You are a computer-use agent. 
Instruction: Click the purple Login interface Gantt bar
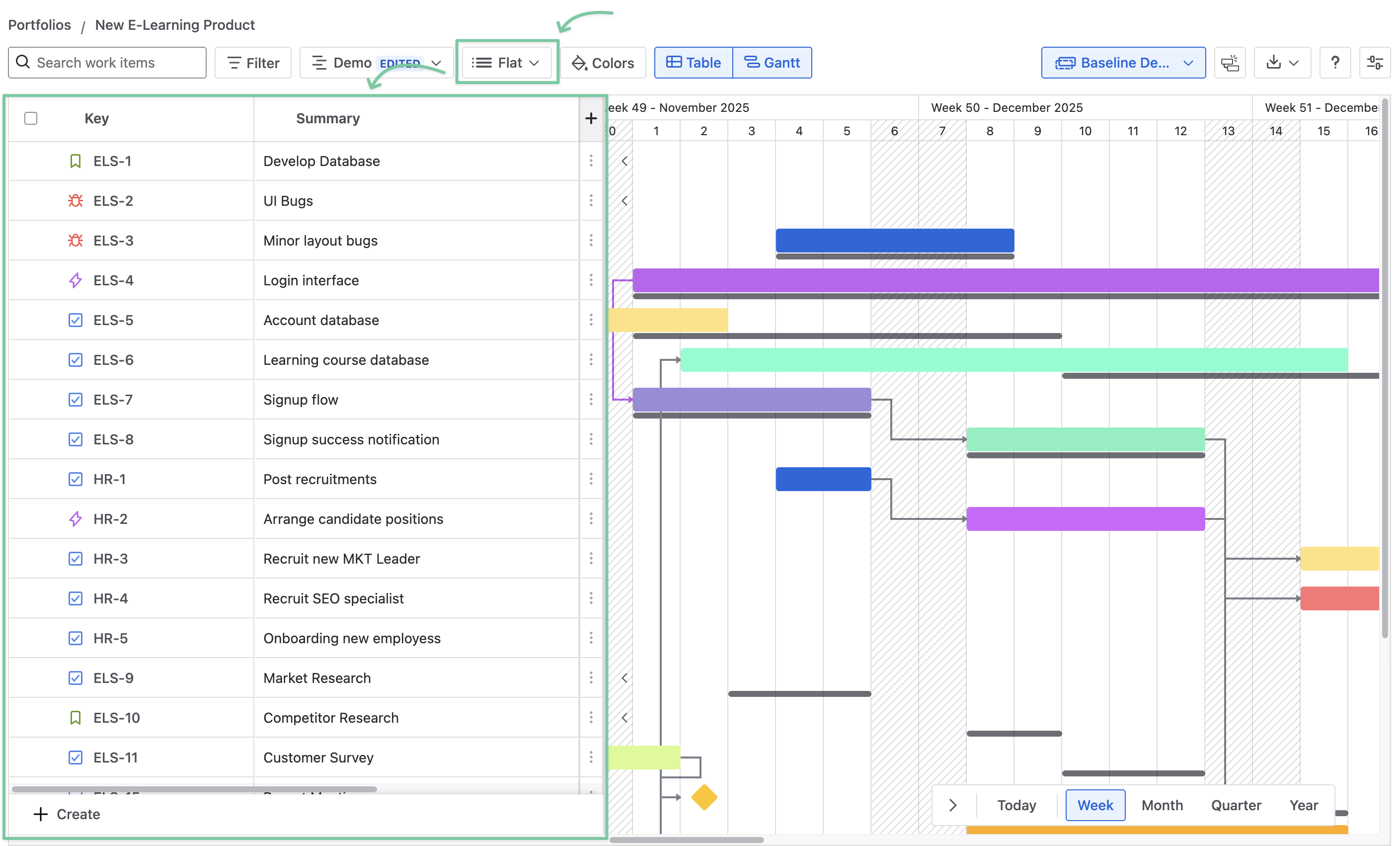tap(1006, 280)
